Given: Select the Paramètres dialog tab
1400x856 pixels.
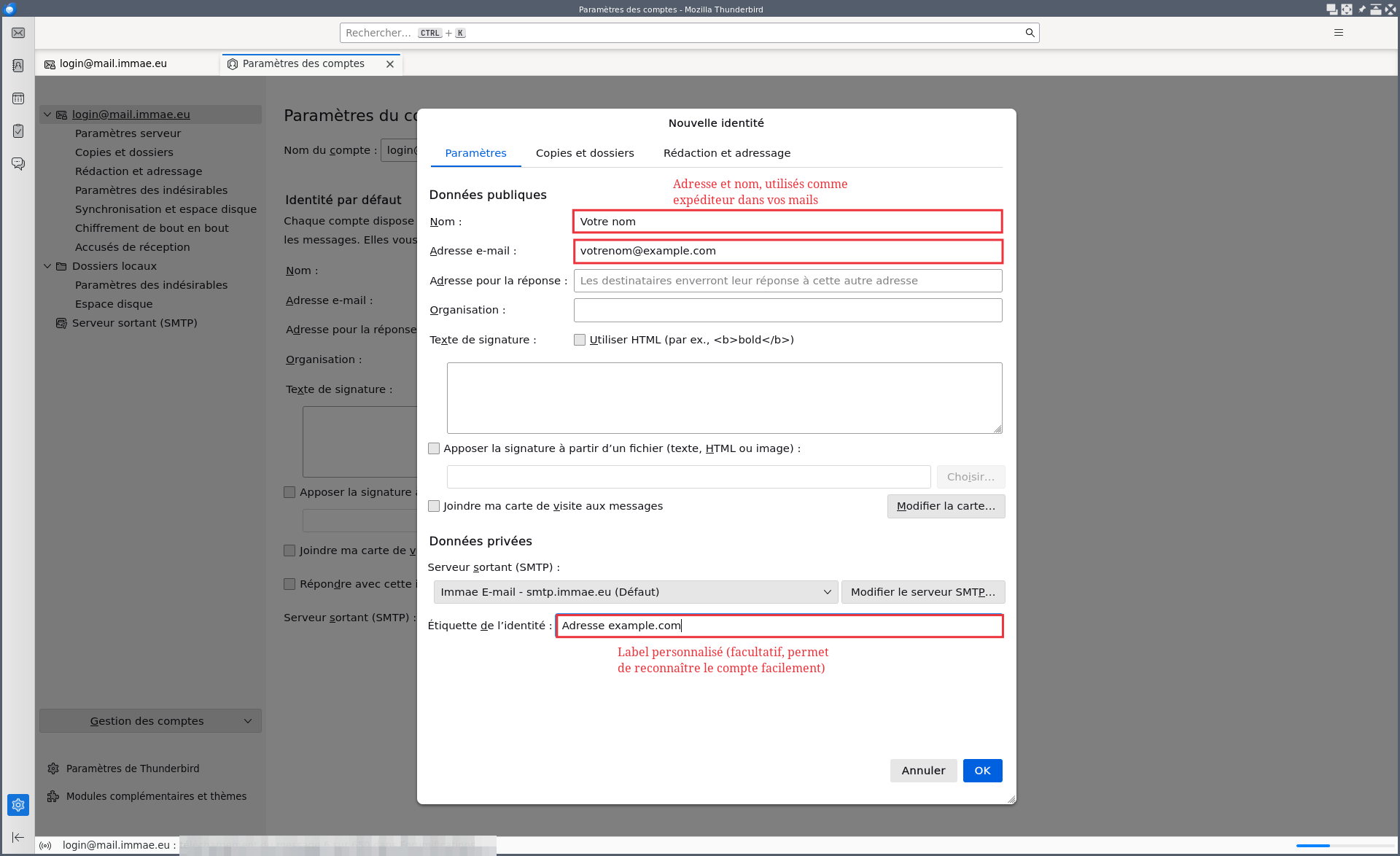Looking at the screenshot, I should [x=475, y=153].
